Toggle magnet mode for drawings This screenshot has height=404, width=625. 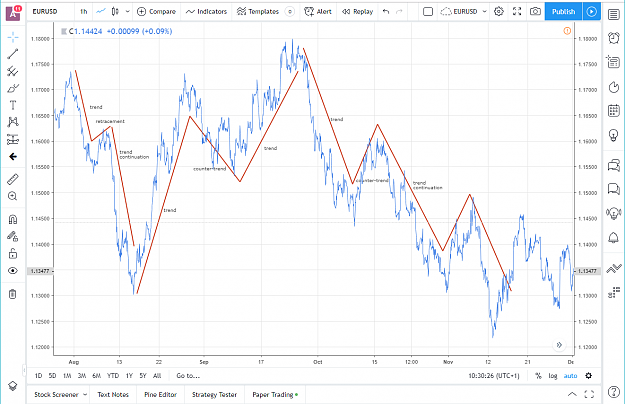pyautogui.click(x=13, y=220)
